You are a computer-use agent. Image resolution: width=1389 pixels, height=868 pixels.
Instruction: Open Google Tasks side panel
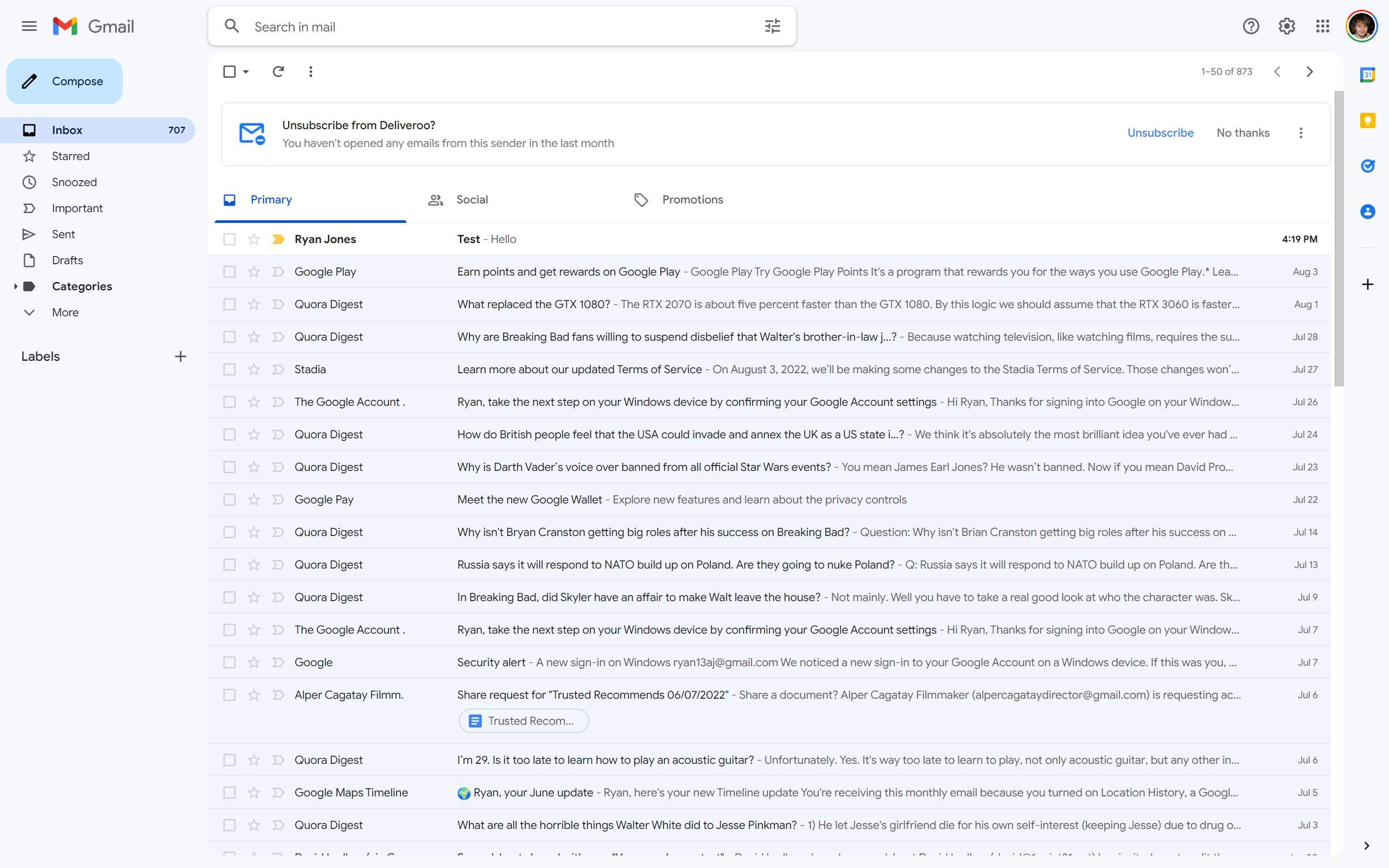(1368, 166)
